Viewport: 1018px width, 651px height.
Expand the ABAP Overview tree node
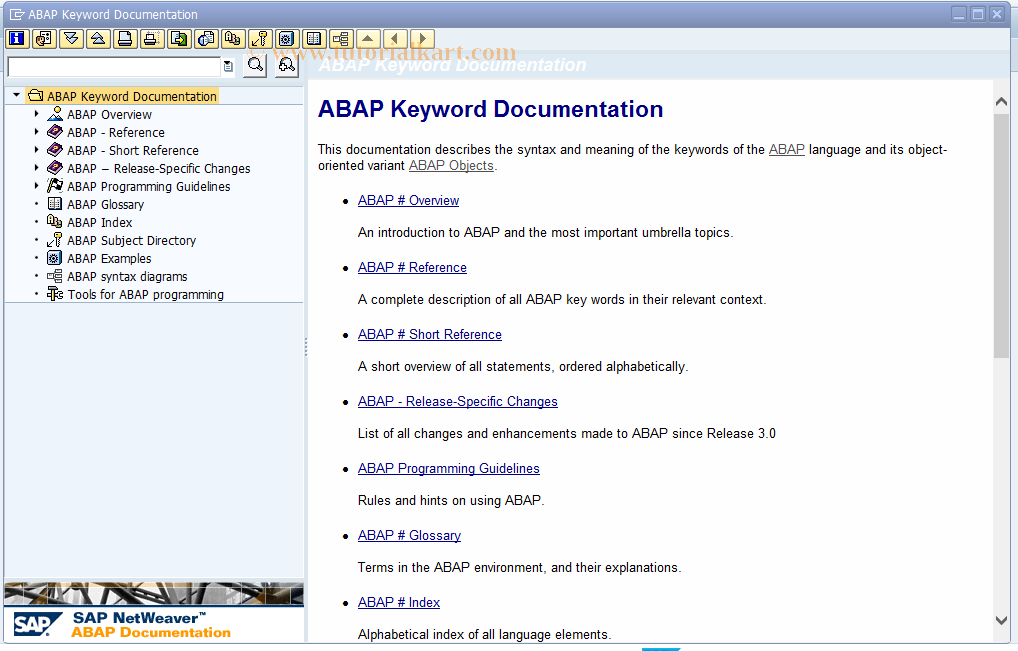pos(36,114)
